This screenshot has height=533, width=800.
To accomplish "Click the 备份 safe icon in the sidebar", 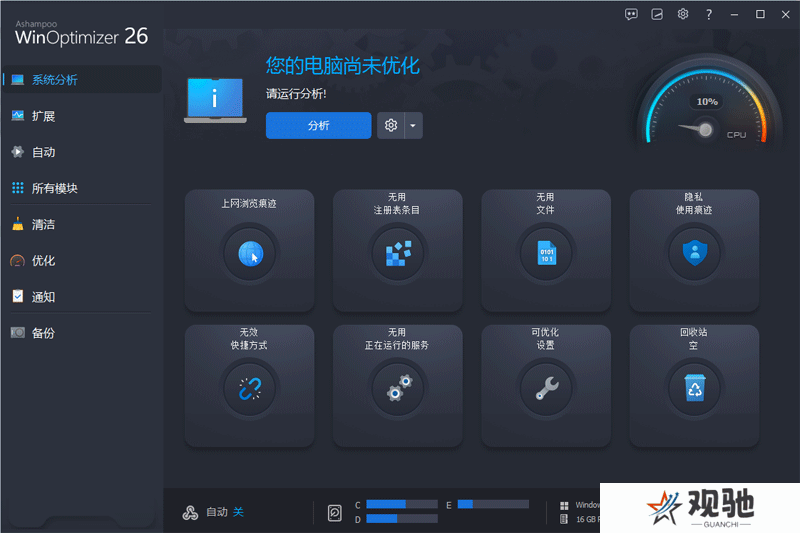I will tap(18, 333).
